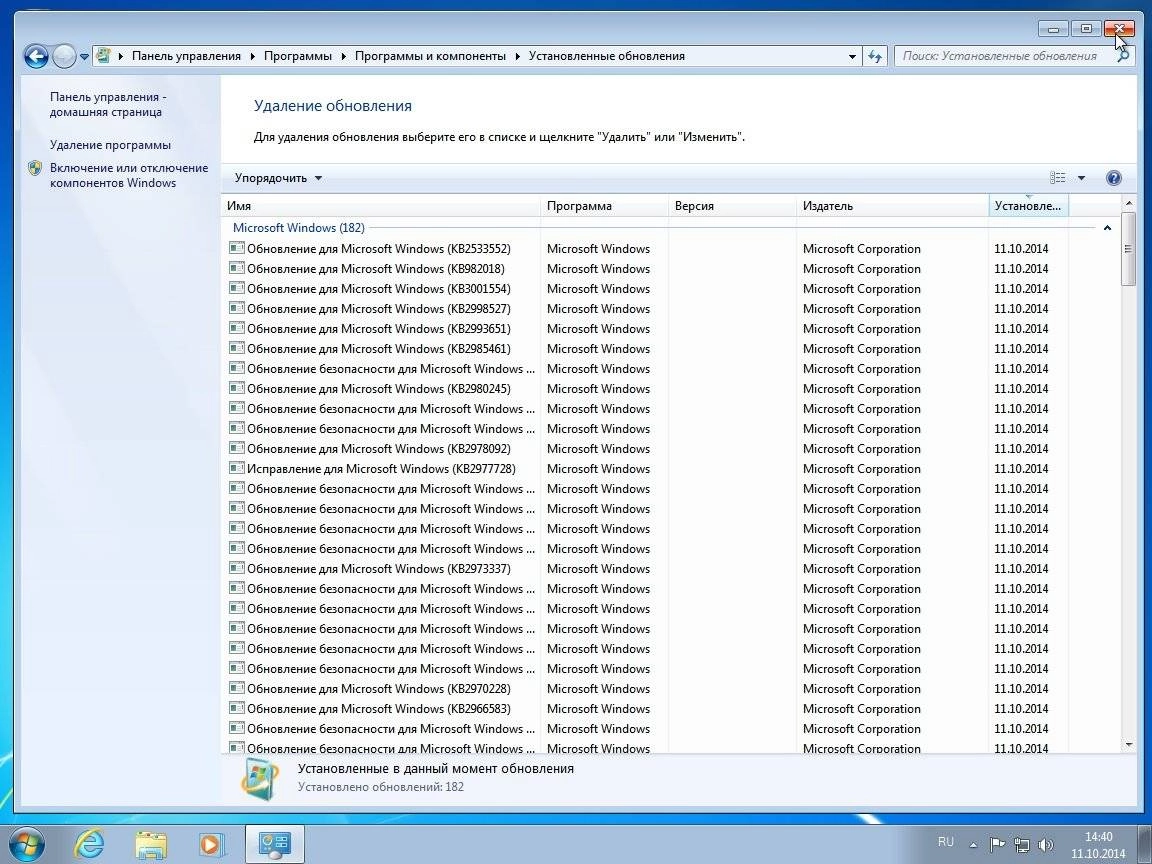This screenshot has width=1152, height=864.
Task: Open Удаление программы link
Action: tap(110, 145)
